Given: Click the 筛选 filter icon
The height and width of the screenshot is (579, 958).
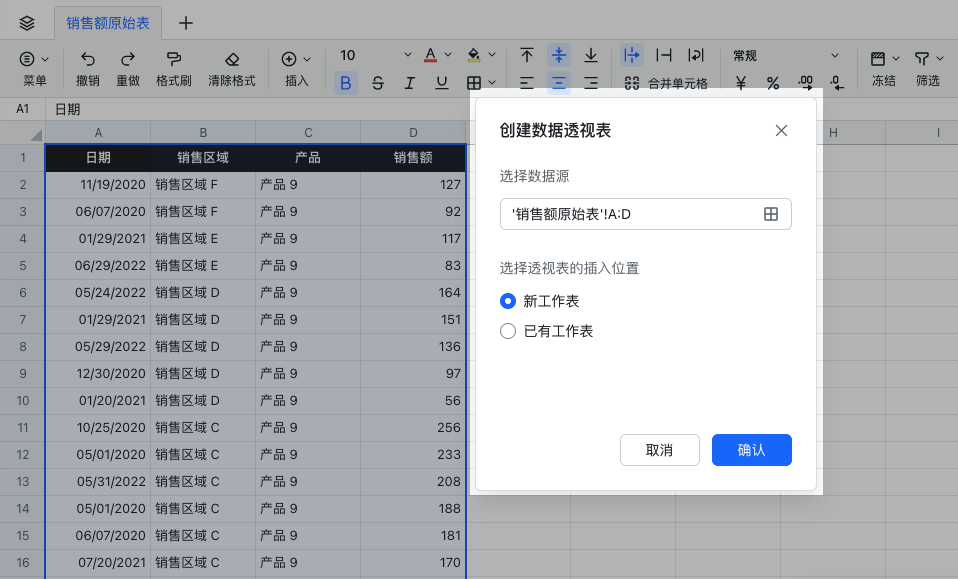Looking at the screenshot, I should pos(921,59).
